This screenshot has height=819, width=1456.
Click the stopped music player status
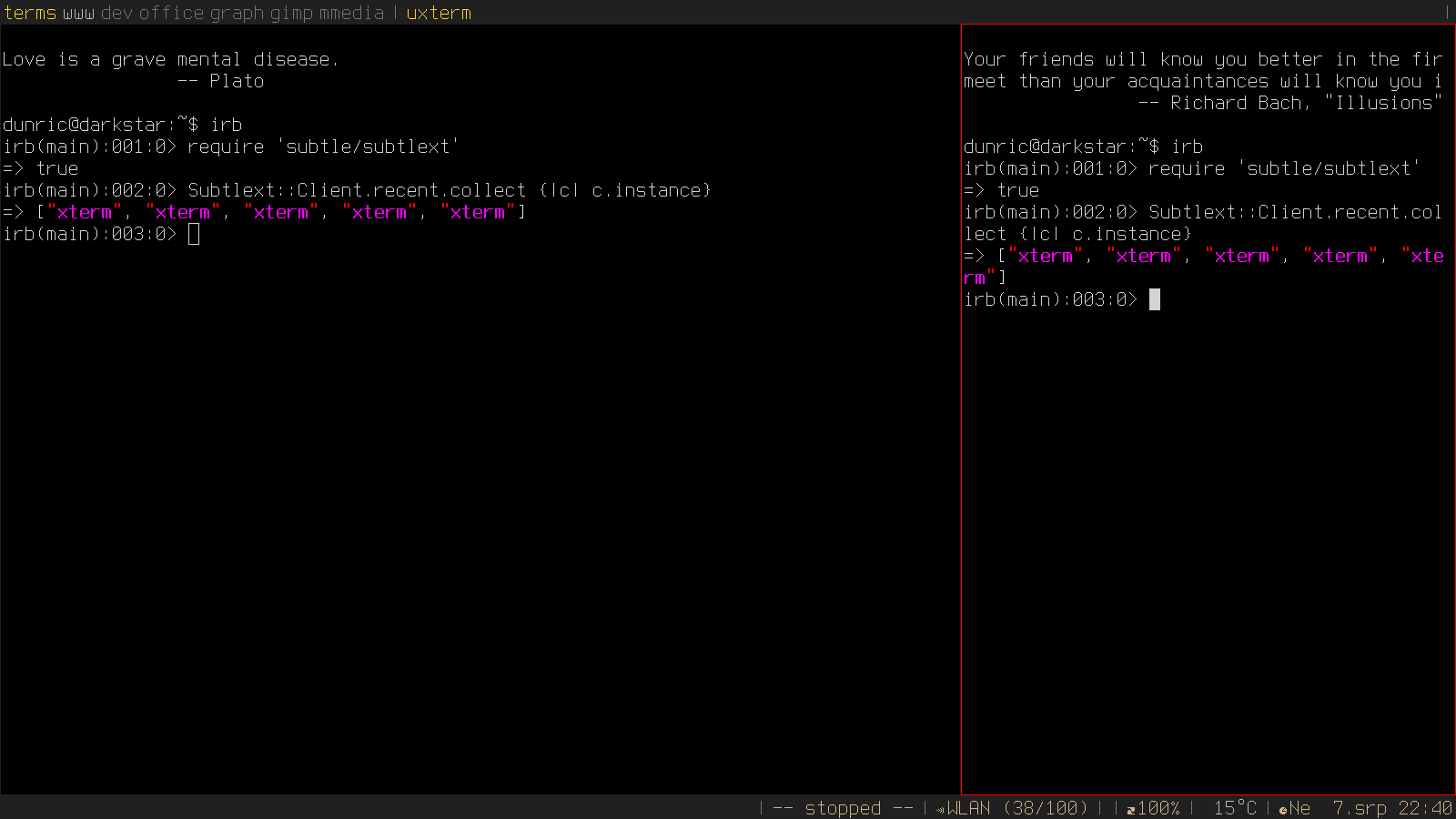coord(843,808)
